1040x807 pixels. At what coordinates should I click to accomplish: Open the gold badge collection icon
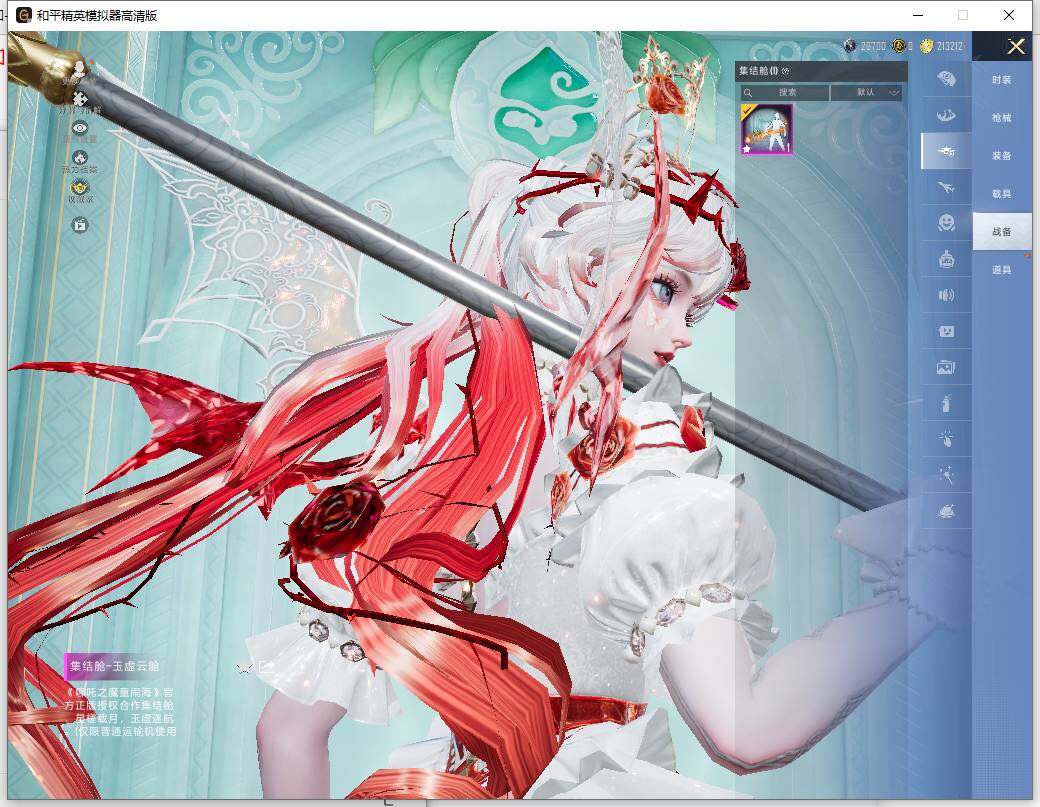[80, 188]
